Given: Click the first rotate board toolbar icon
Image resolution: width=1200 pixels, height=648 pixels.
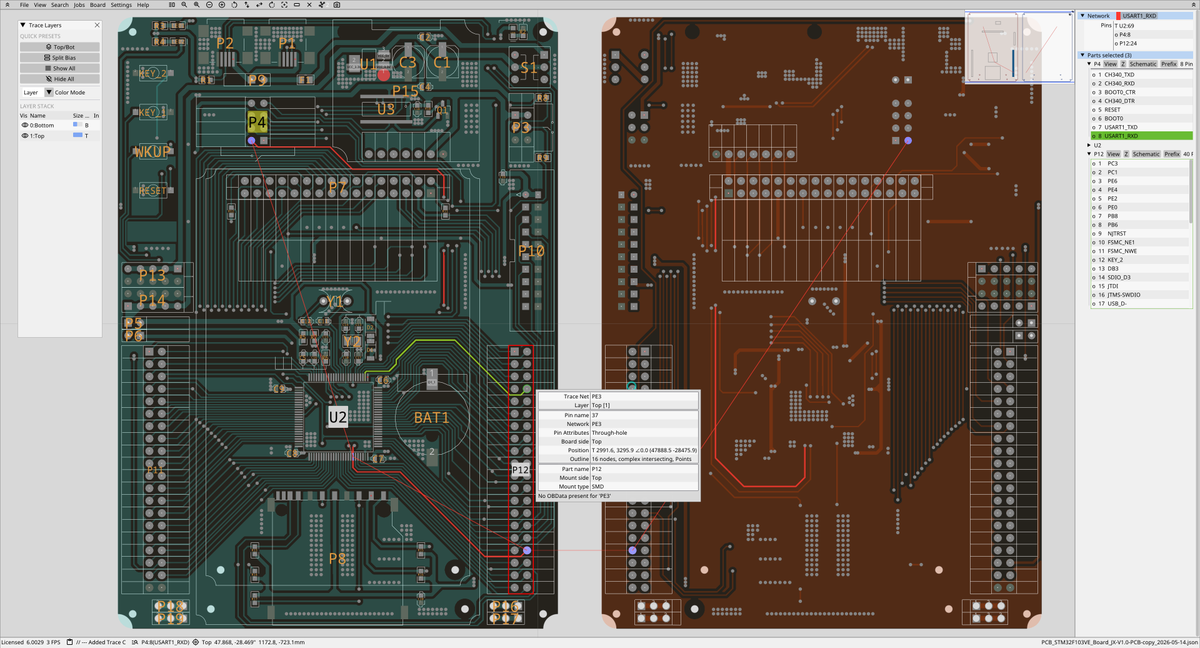Looking at the screenshot, I should click(234, 5).
